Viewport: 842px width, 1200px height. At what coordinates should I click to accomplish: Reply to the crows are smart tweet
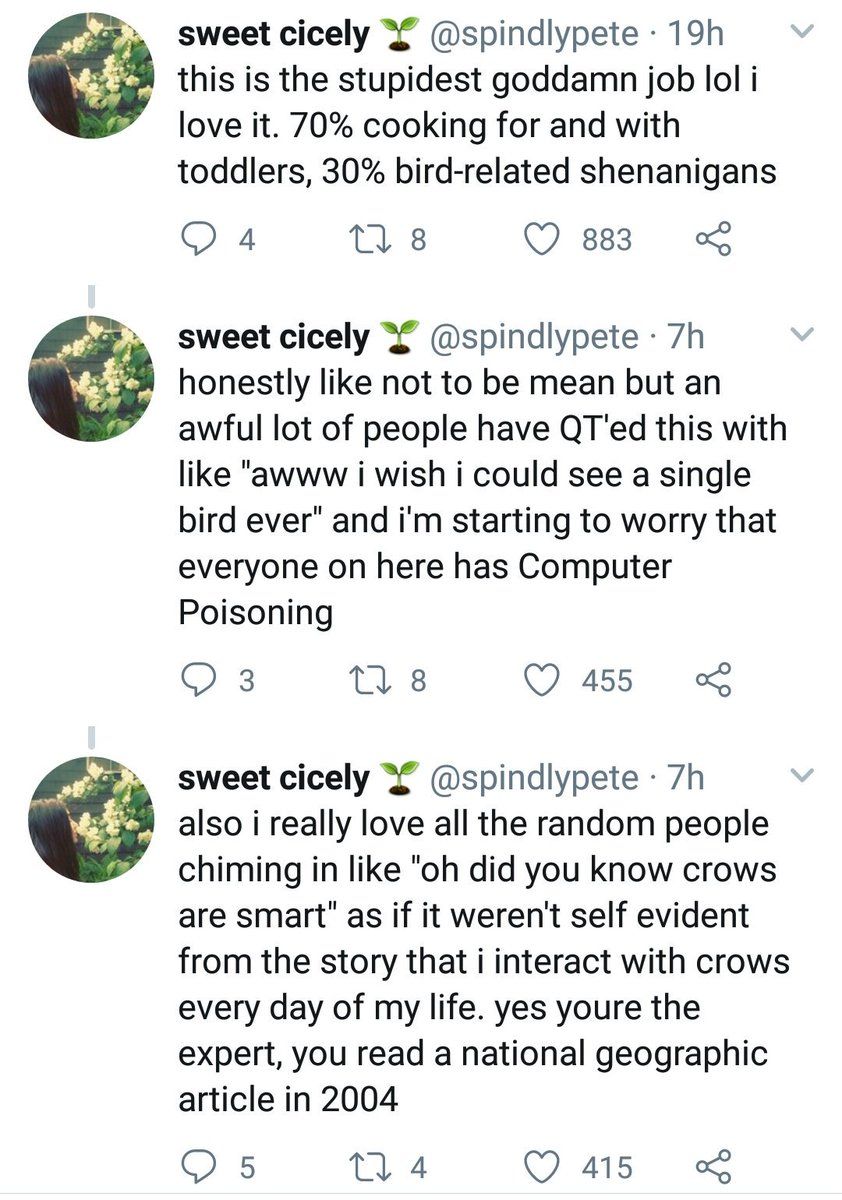click(x=199, y=1166)
